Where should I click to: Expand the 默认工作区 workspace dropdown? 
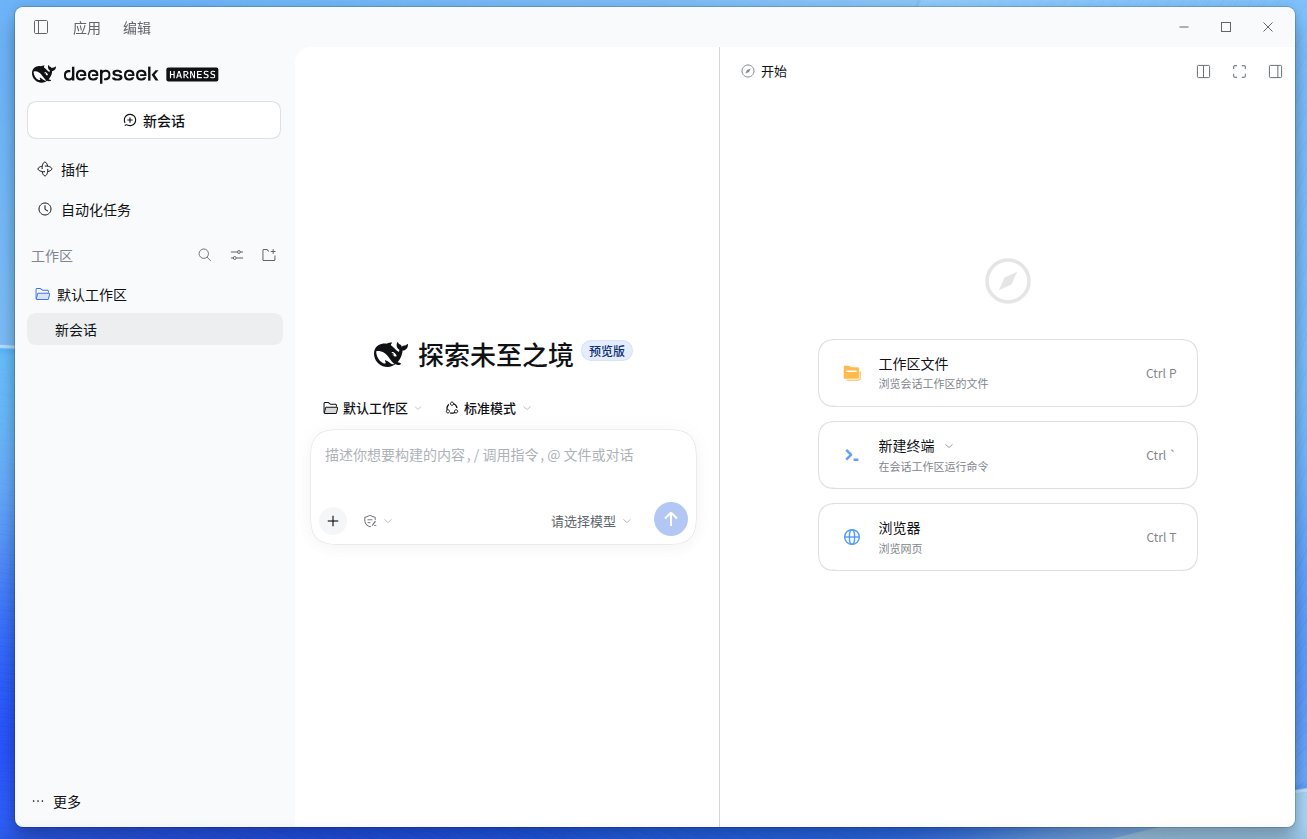coord(372,408)
